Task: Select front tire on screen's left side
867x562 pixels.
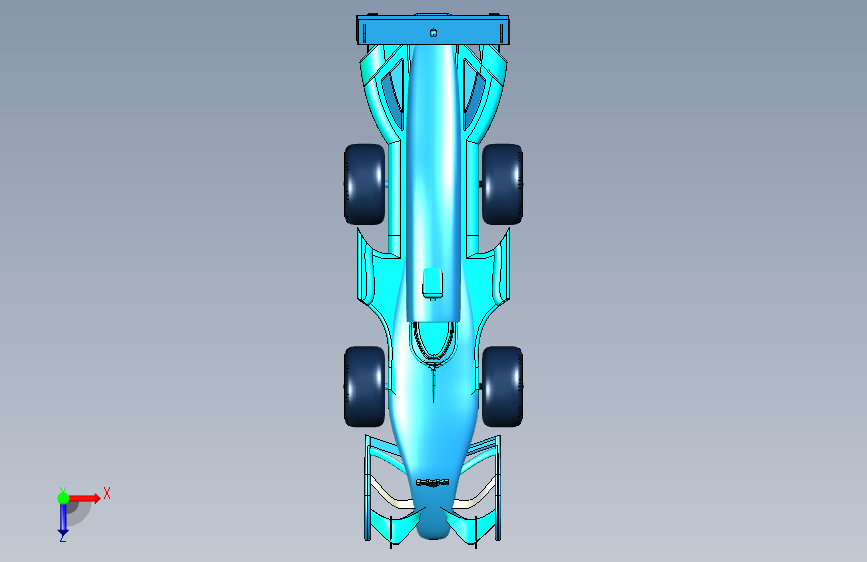Action: (364, 387)
